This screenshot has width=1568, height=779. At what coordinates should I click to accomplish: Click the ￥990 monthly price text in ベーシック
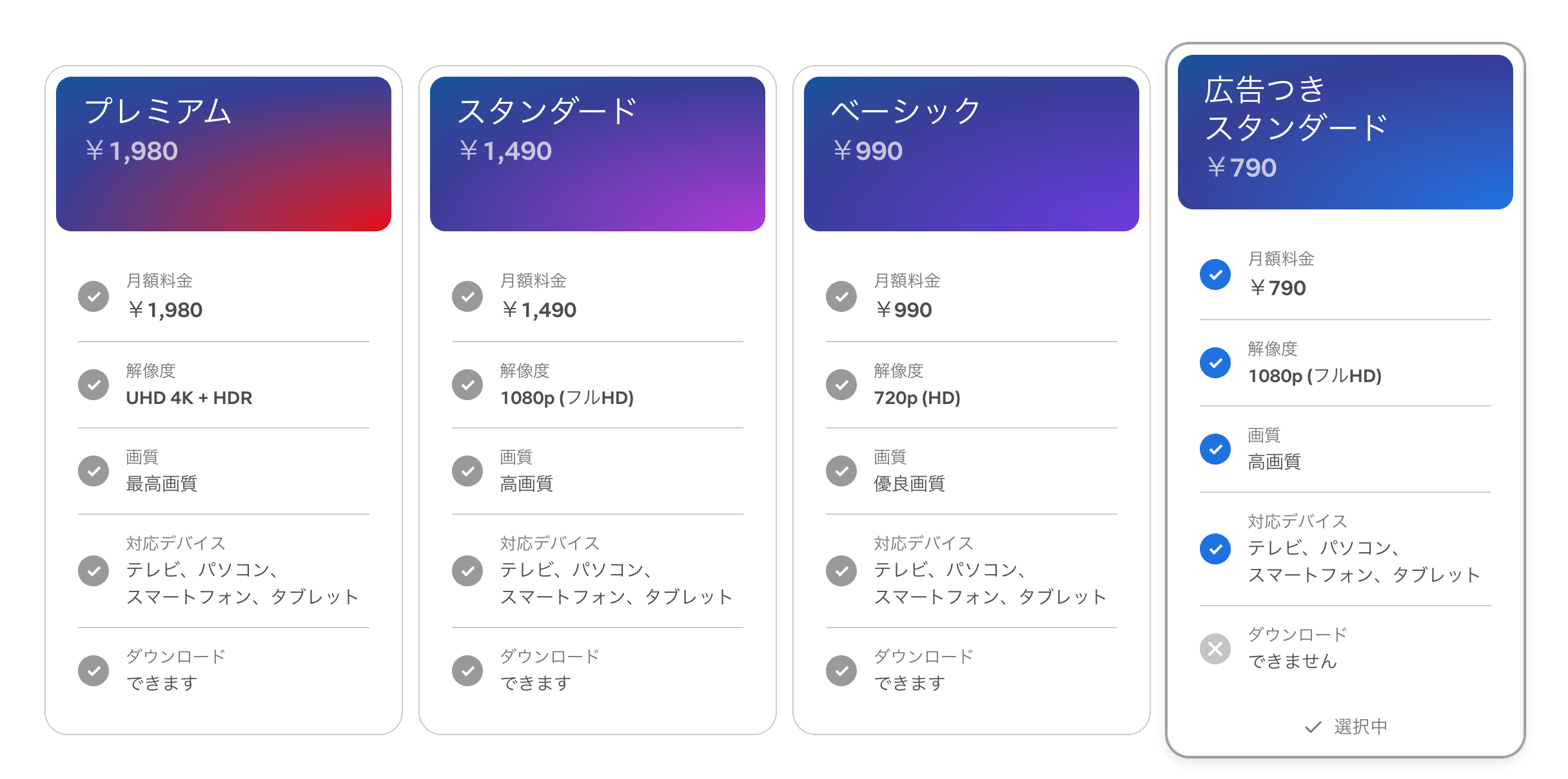[x=903, y=310]
